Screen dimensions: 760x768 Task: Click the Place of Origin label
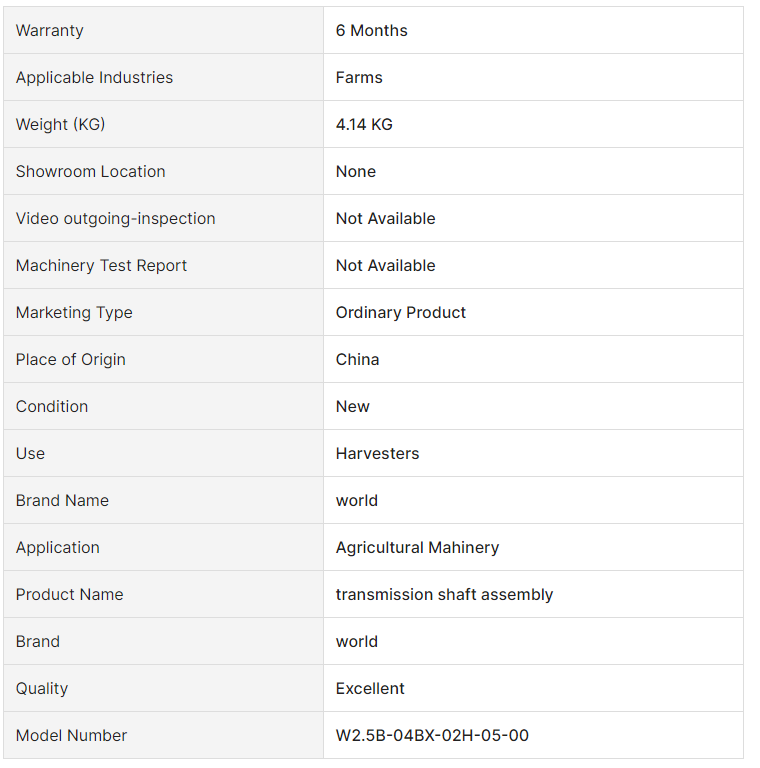click(70, 360)
